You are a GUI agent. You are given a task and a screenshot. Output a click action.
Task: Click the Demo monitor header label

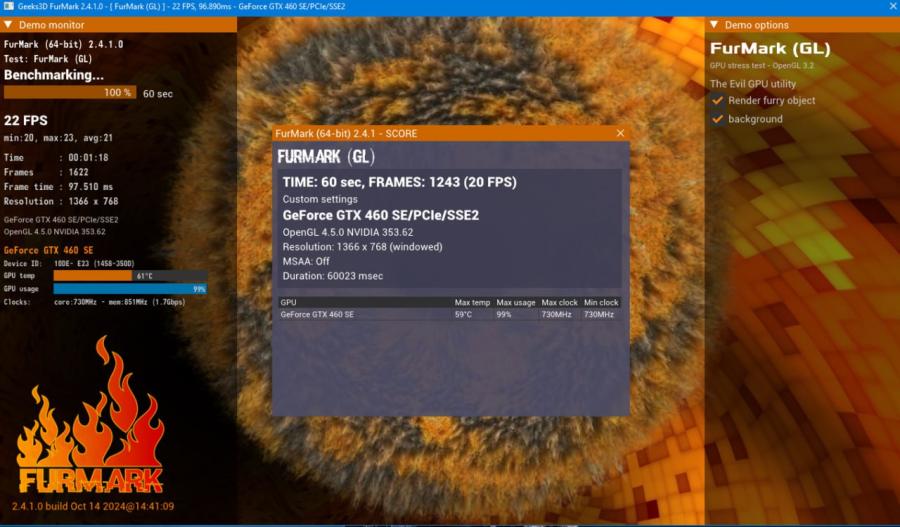tap(52, 25)
